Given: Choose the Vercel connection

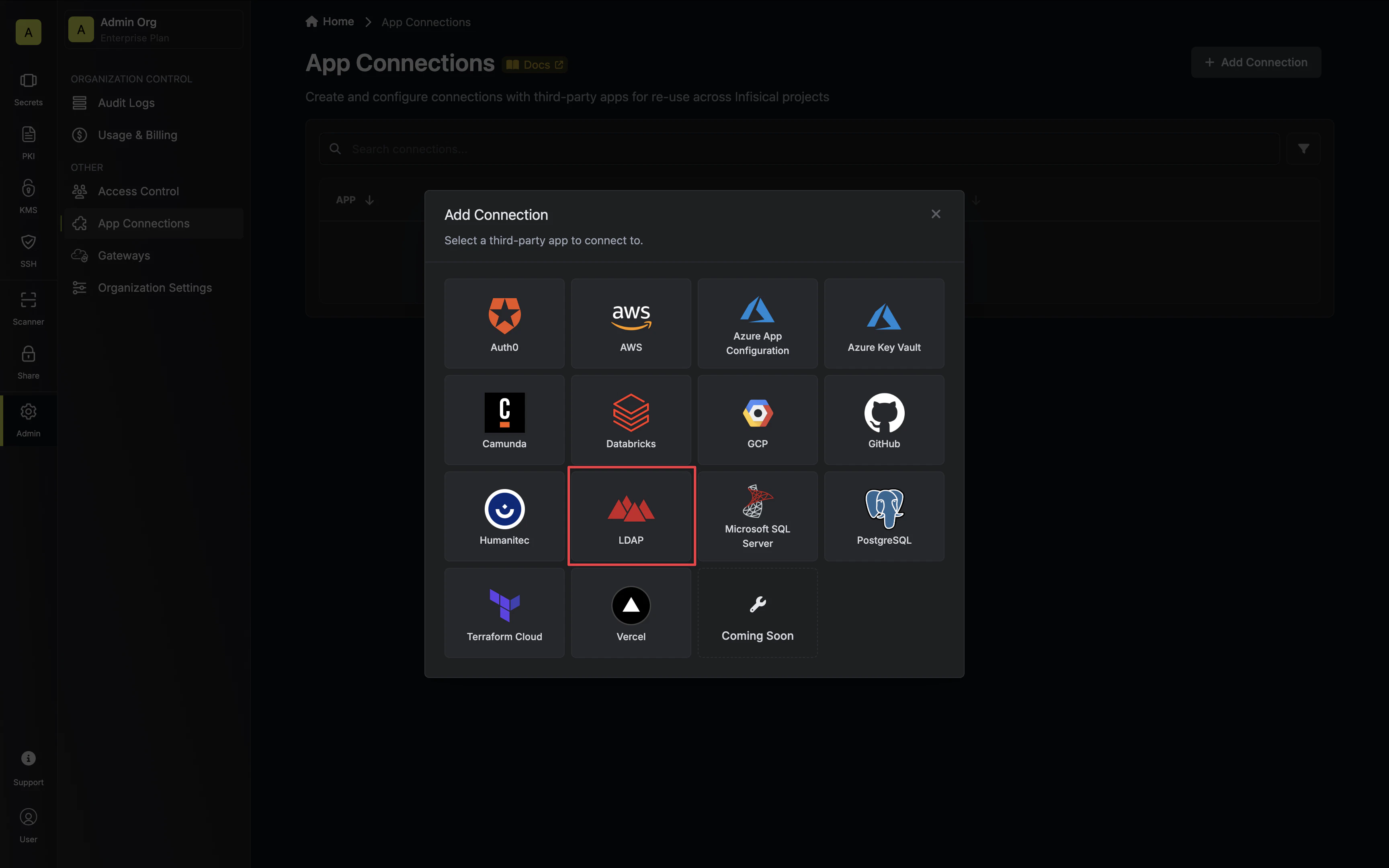Looking at the screenshot, I should [x=631, y=612].
